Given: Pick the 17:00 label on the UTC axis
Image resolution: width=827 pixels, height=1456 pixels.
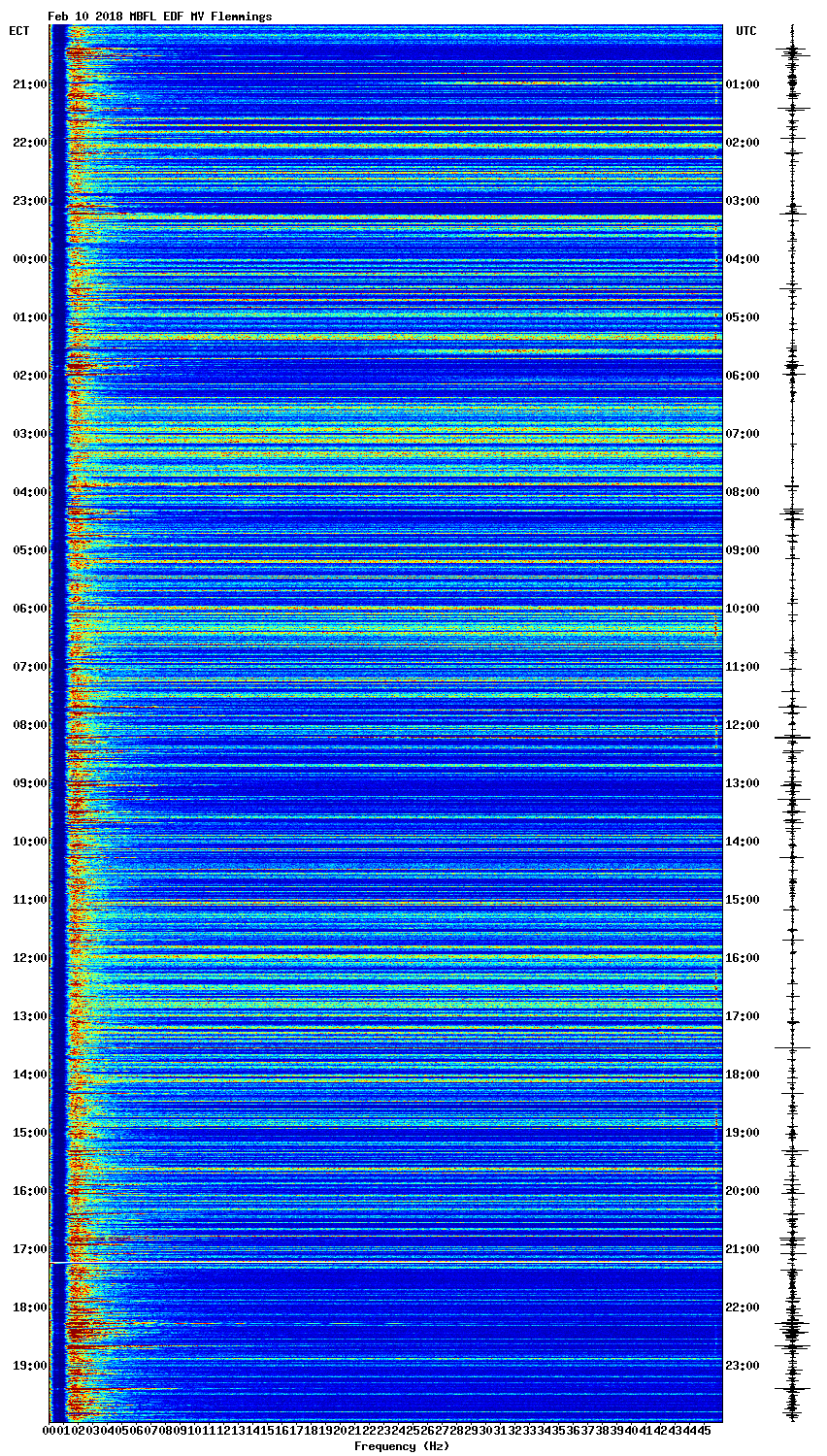Looking at the screenshot, I should tap(742, 1016).
